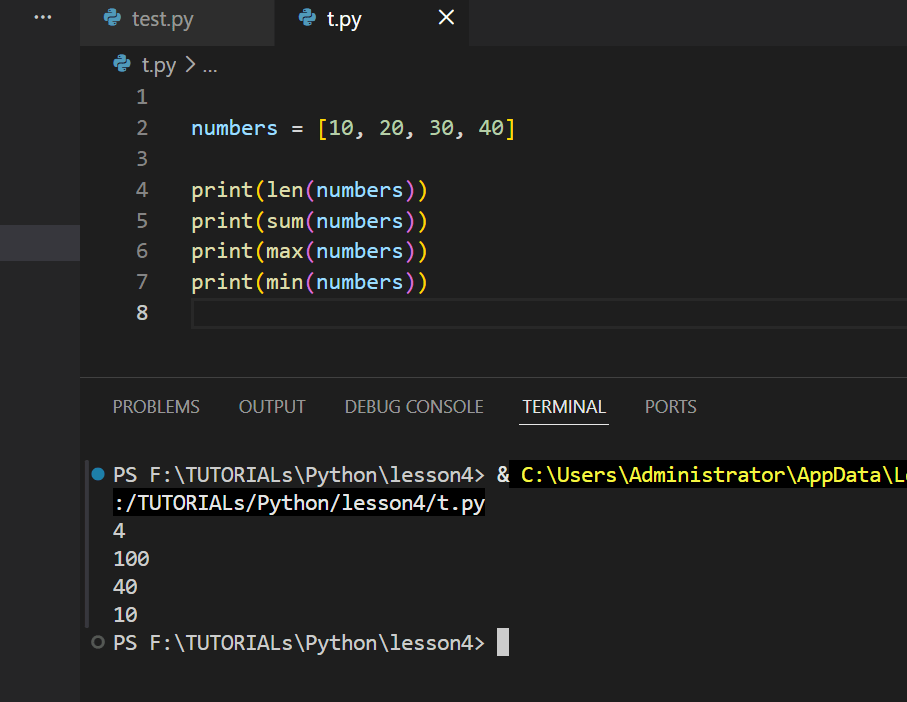The image size is (907, 702).
Task: Click the Python icon on t.py tab
Action: click(307, 18)
